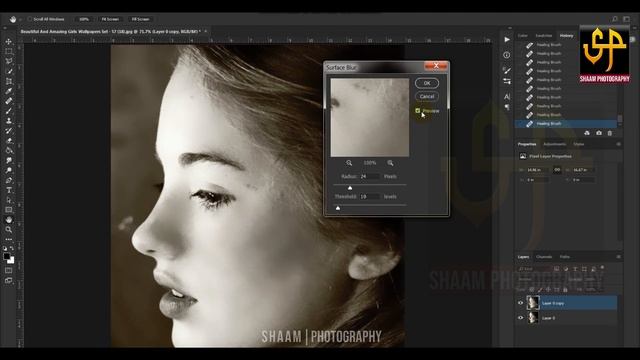This screenshot has height=360, width=640.
Task: Select the Smudge tool
Action: point(9,160)
